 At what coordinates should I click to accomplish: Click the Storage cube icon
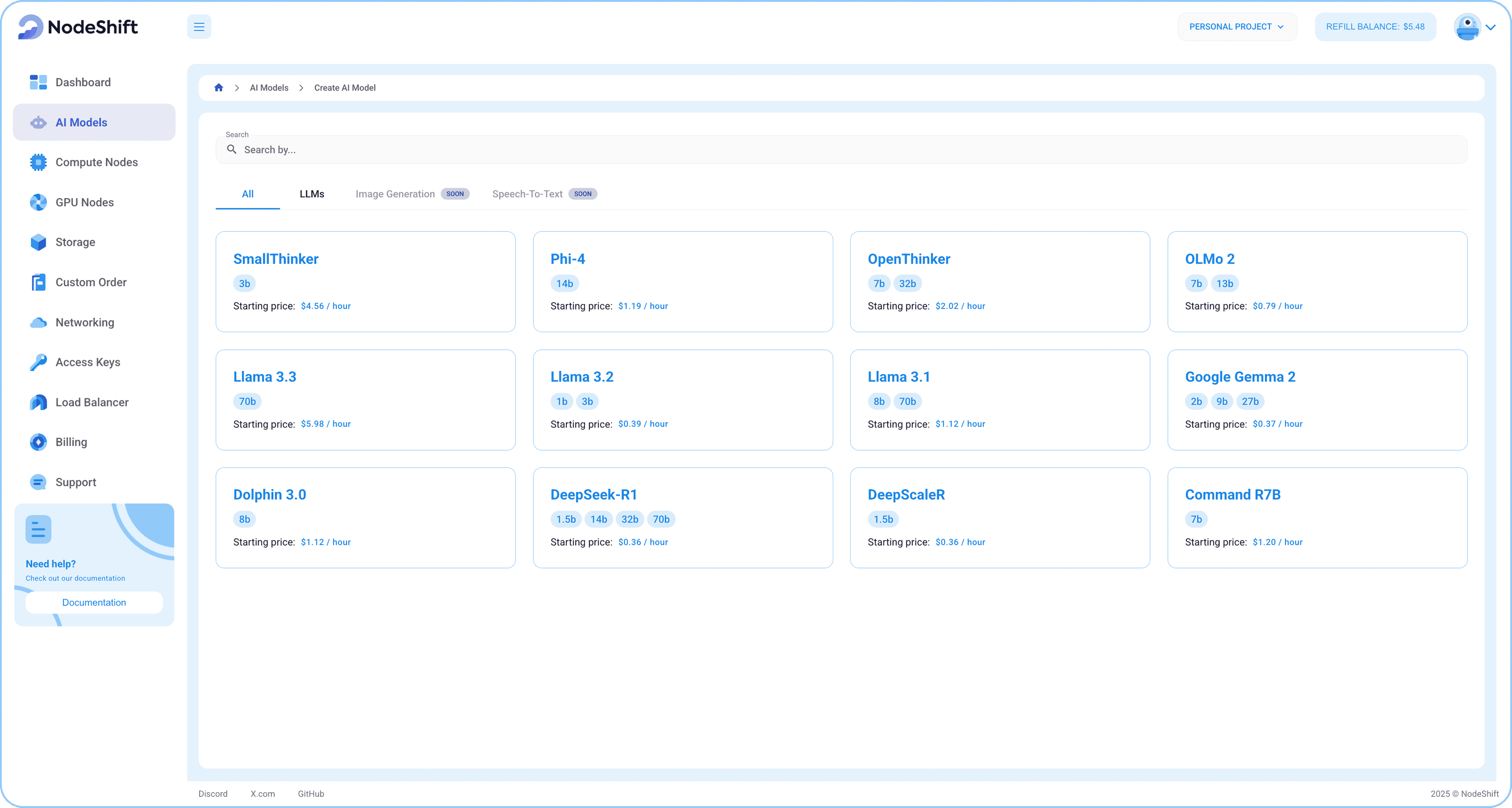(x=38, y=242)
